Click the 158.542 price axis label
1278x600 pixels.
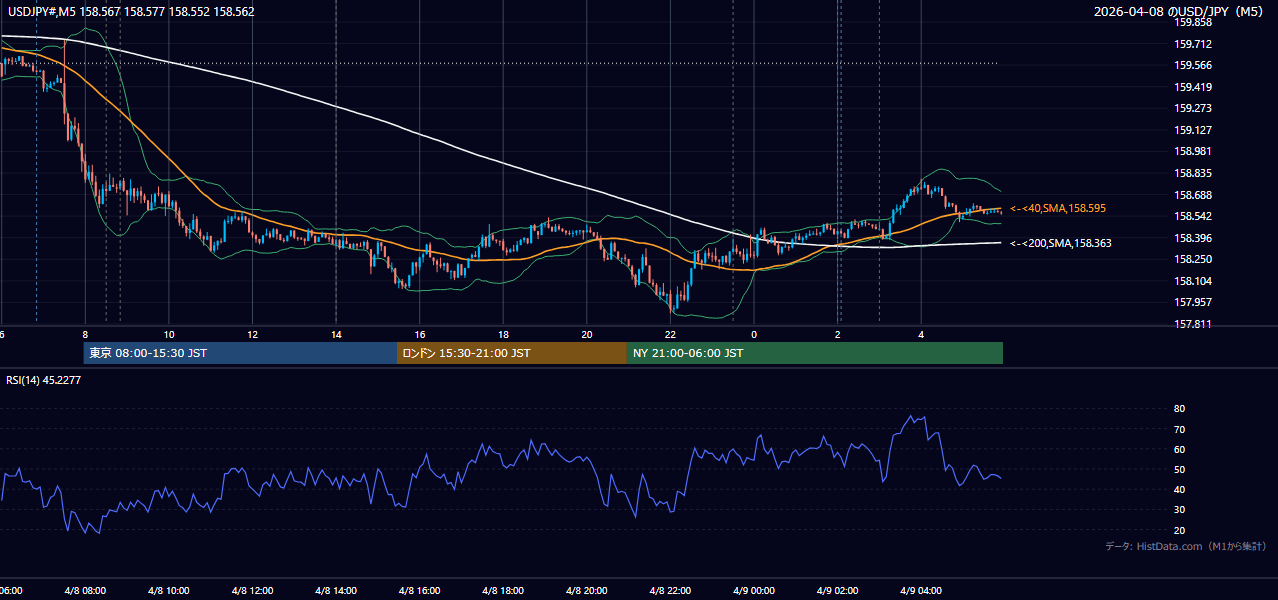point(1193,216)
